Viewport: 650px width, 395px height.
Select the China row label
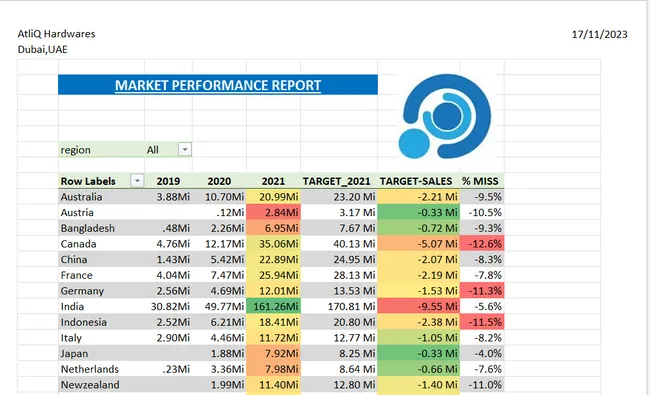(x=74, y=259)
